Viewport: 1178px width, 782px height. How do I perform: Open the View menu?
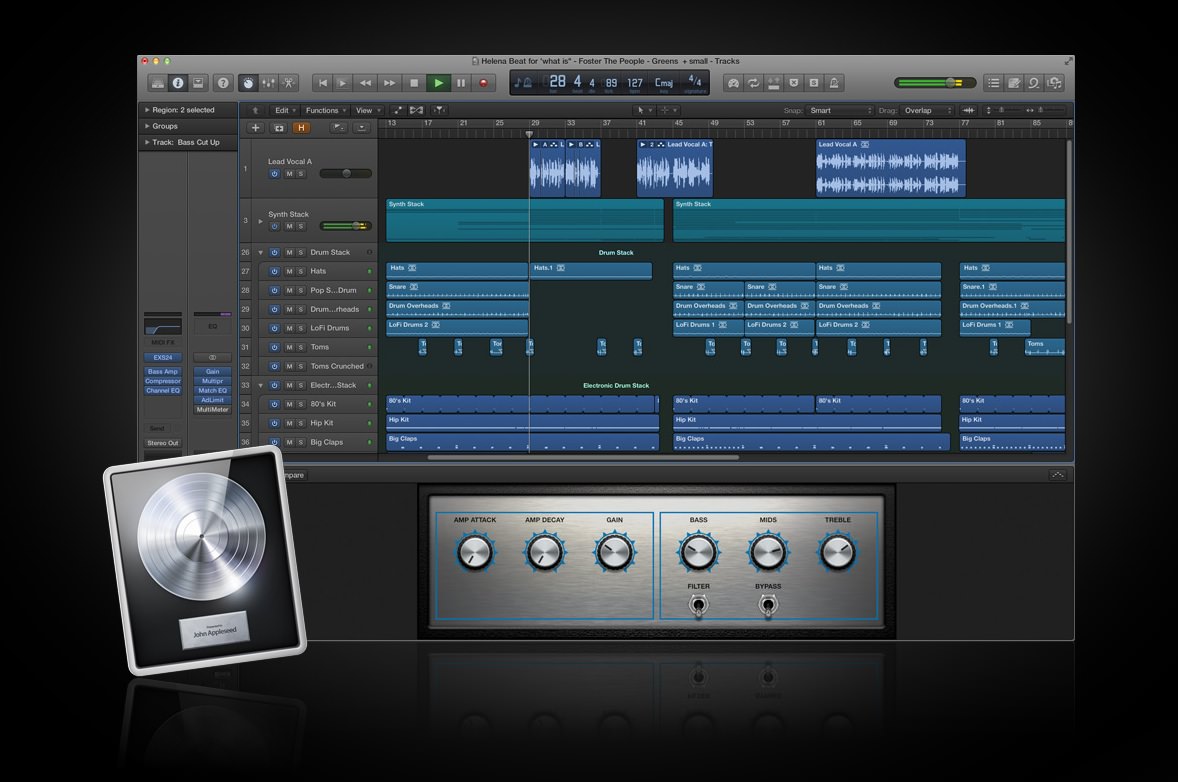(367, 110)
